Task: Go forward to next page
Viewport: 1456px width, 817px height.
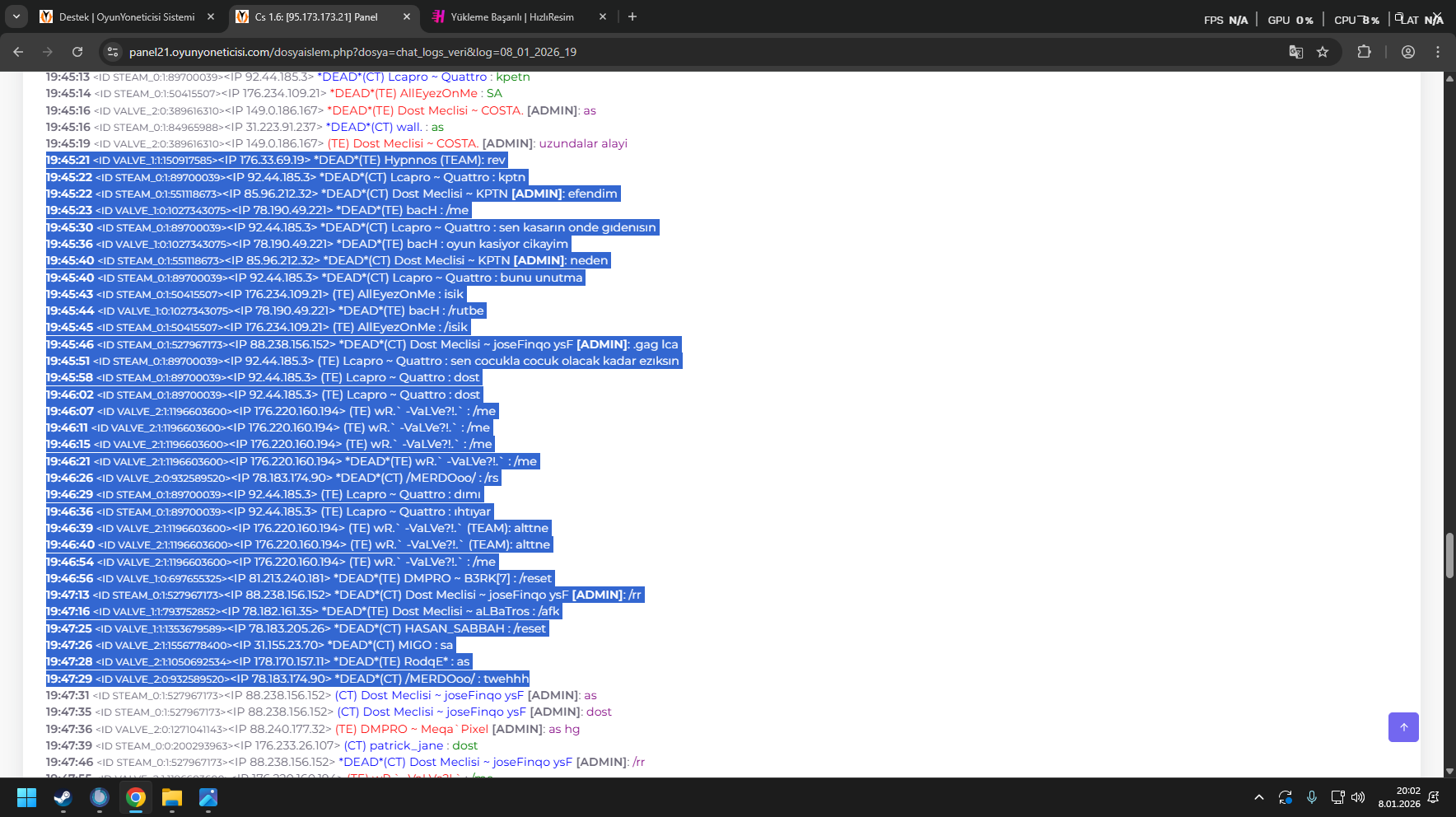Action: pos(48,52)
